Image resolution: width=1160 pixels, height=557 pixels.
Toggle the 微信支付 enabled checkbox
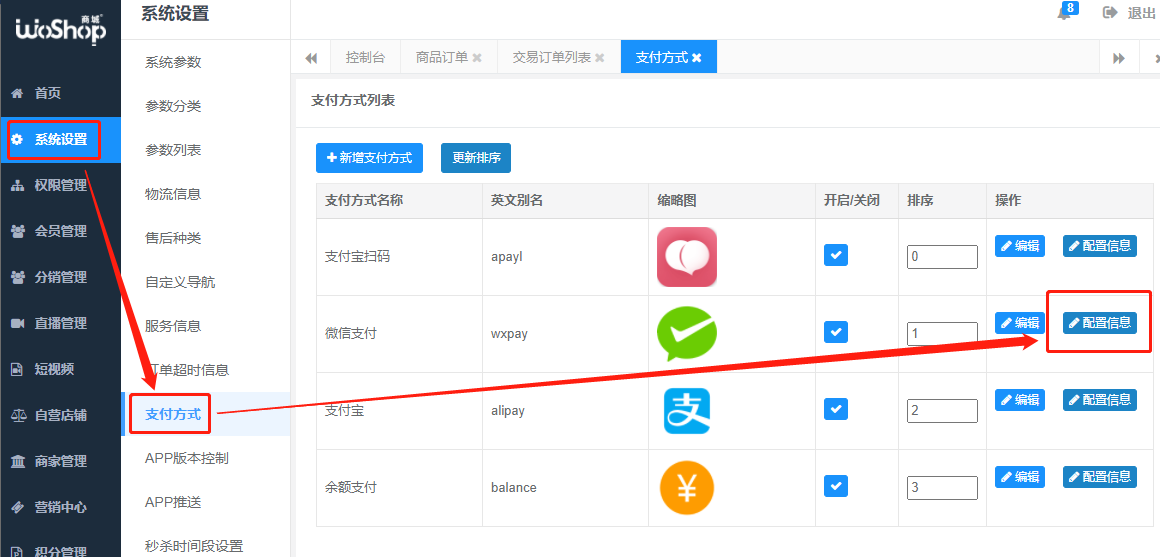pos(836,332)
